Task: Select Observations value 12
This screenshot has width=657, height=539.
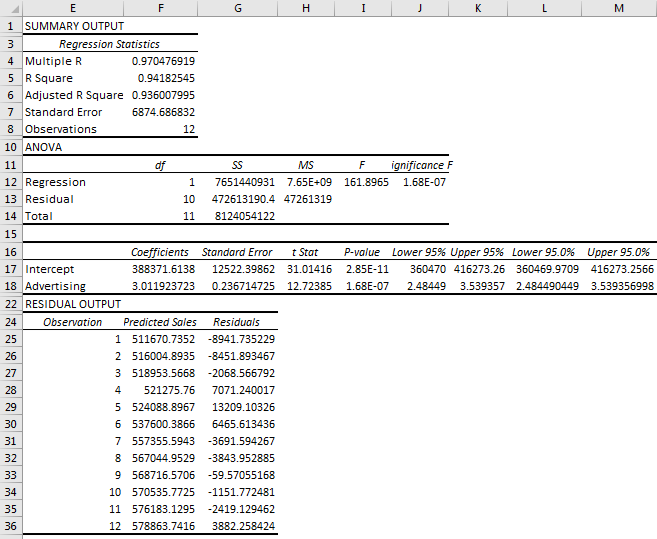Action: 189,129
